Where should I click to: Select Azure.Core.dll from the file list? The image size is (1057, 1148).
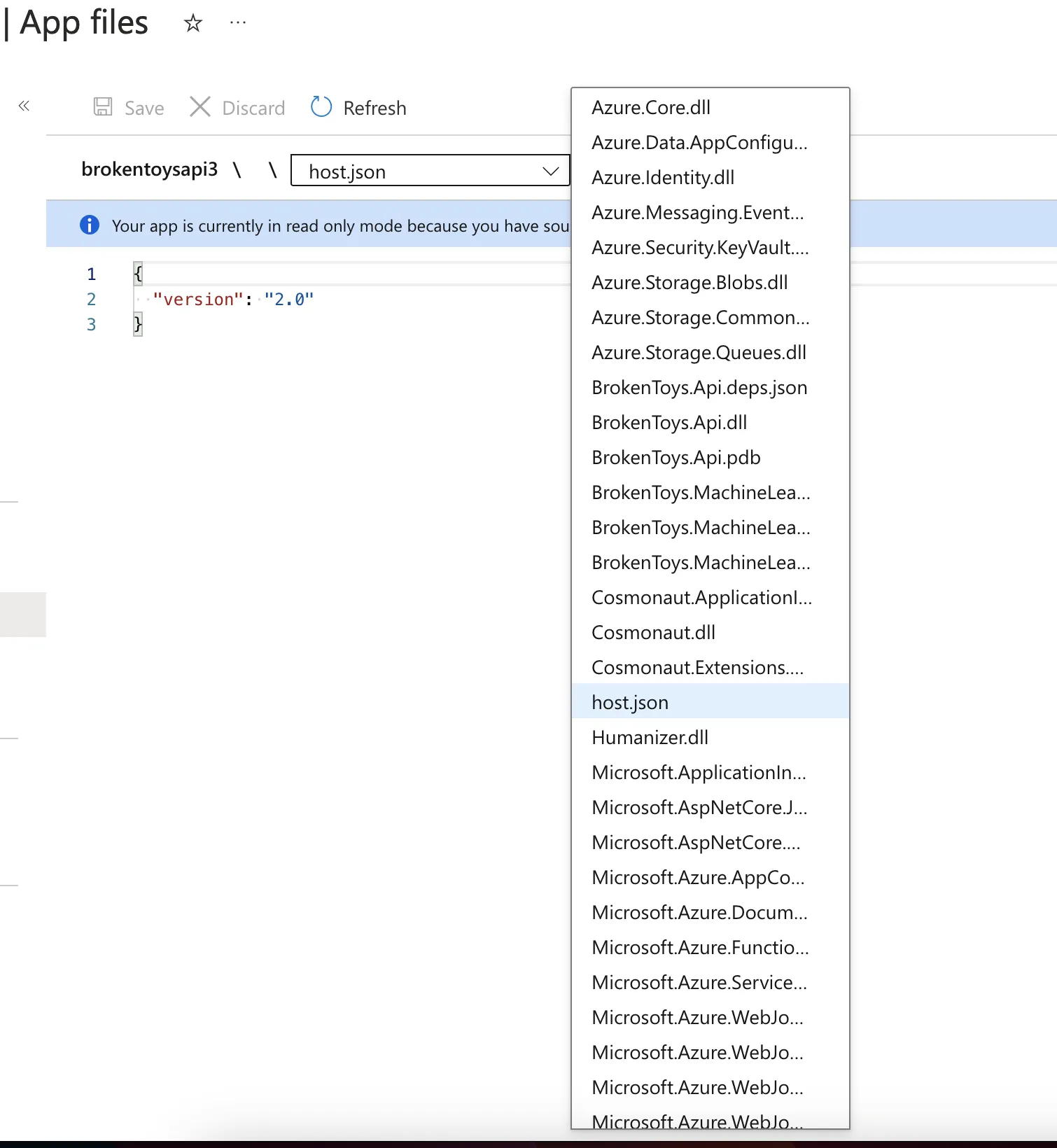[x=651, y=108]
